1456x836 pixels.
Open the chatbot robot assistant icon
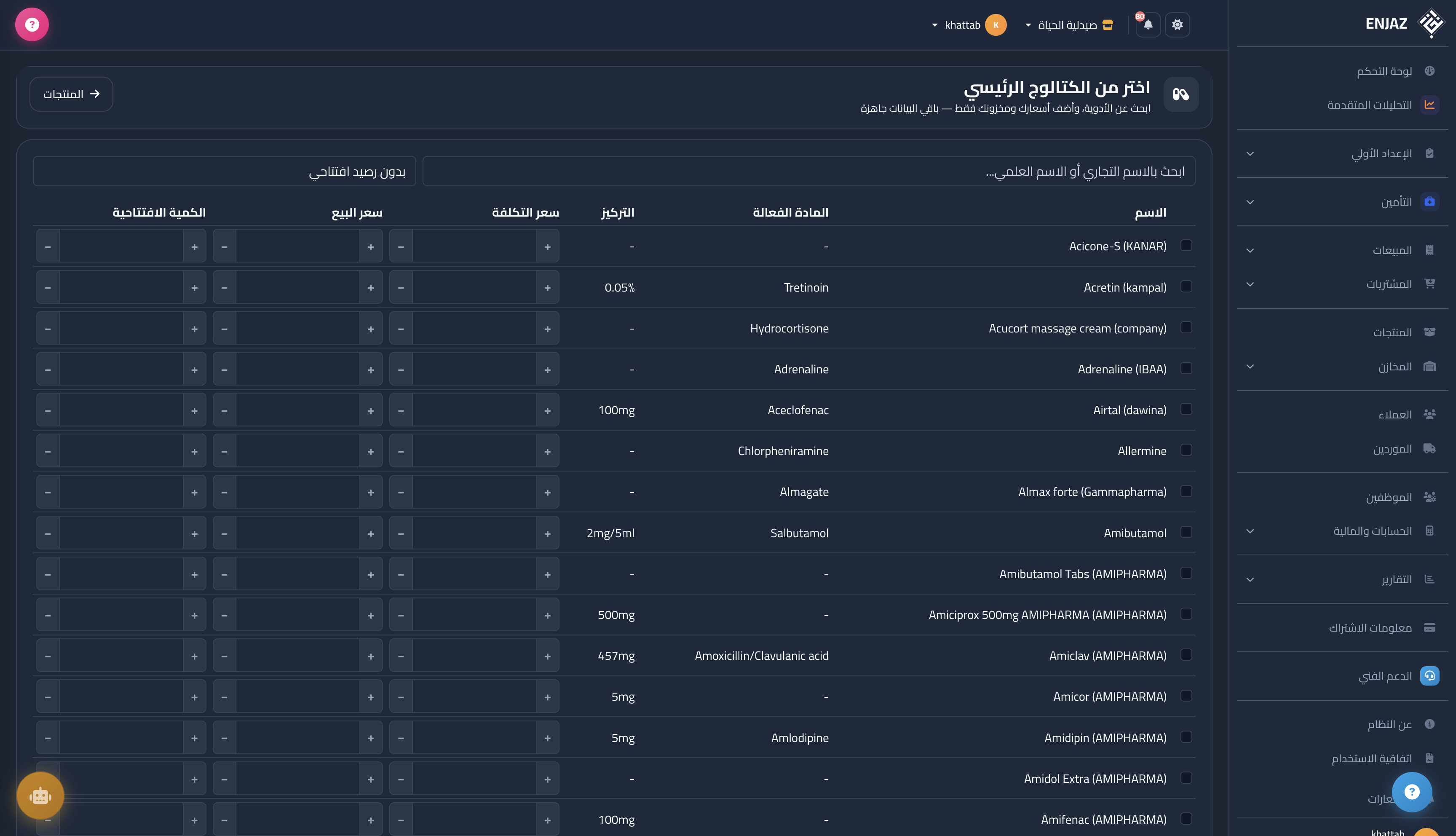(x=40, y=796)
